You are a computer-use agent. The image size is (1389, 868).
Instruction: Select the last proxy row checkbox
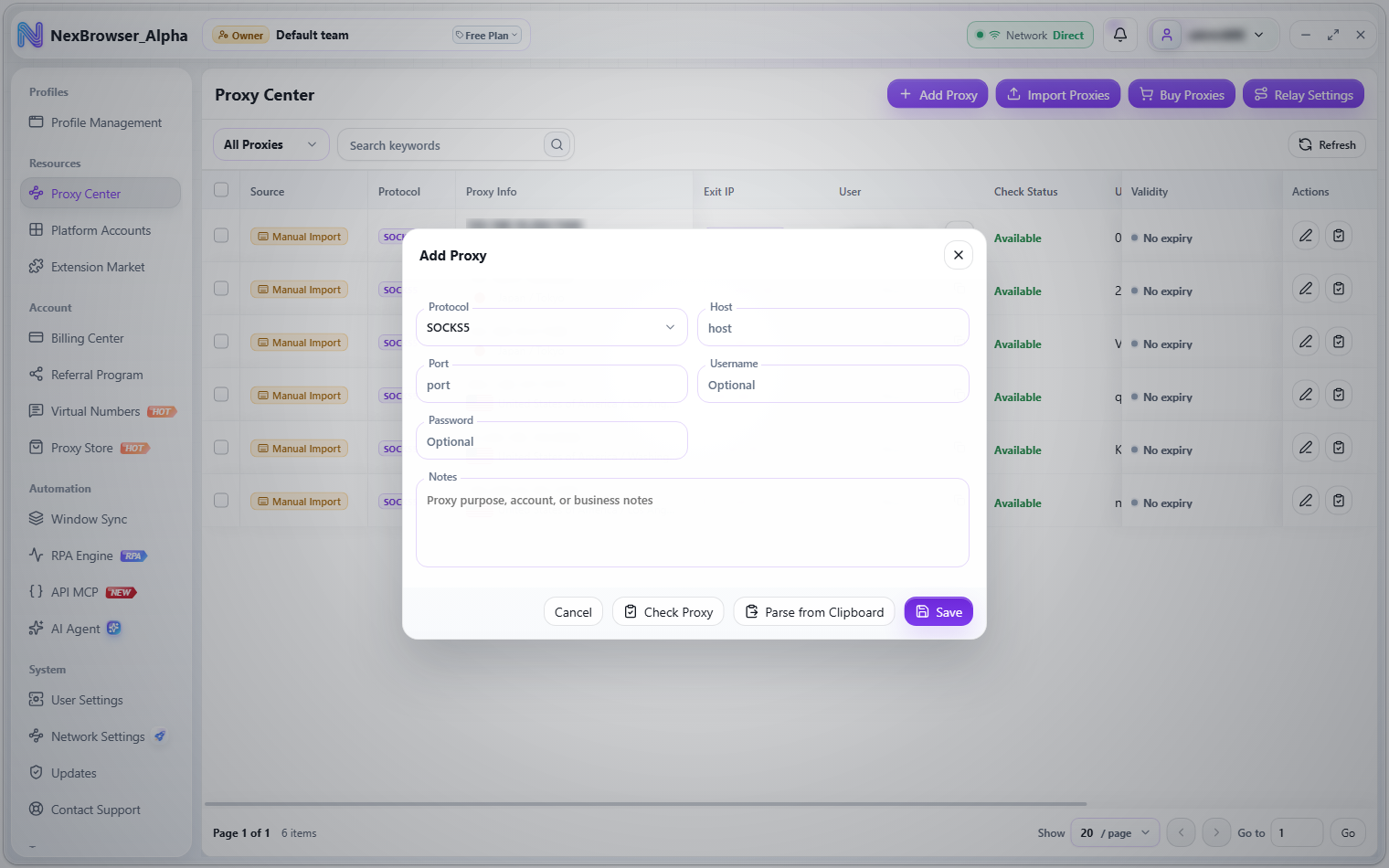pyautogui.click(x=221, y=501)
